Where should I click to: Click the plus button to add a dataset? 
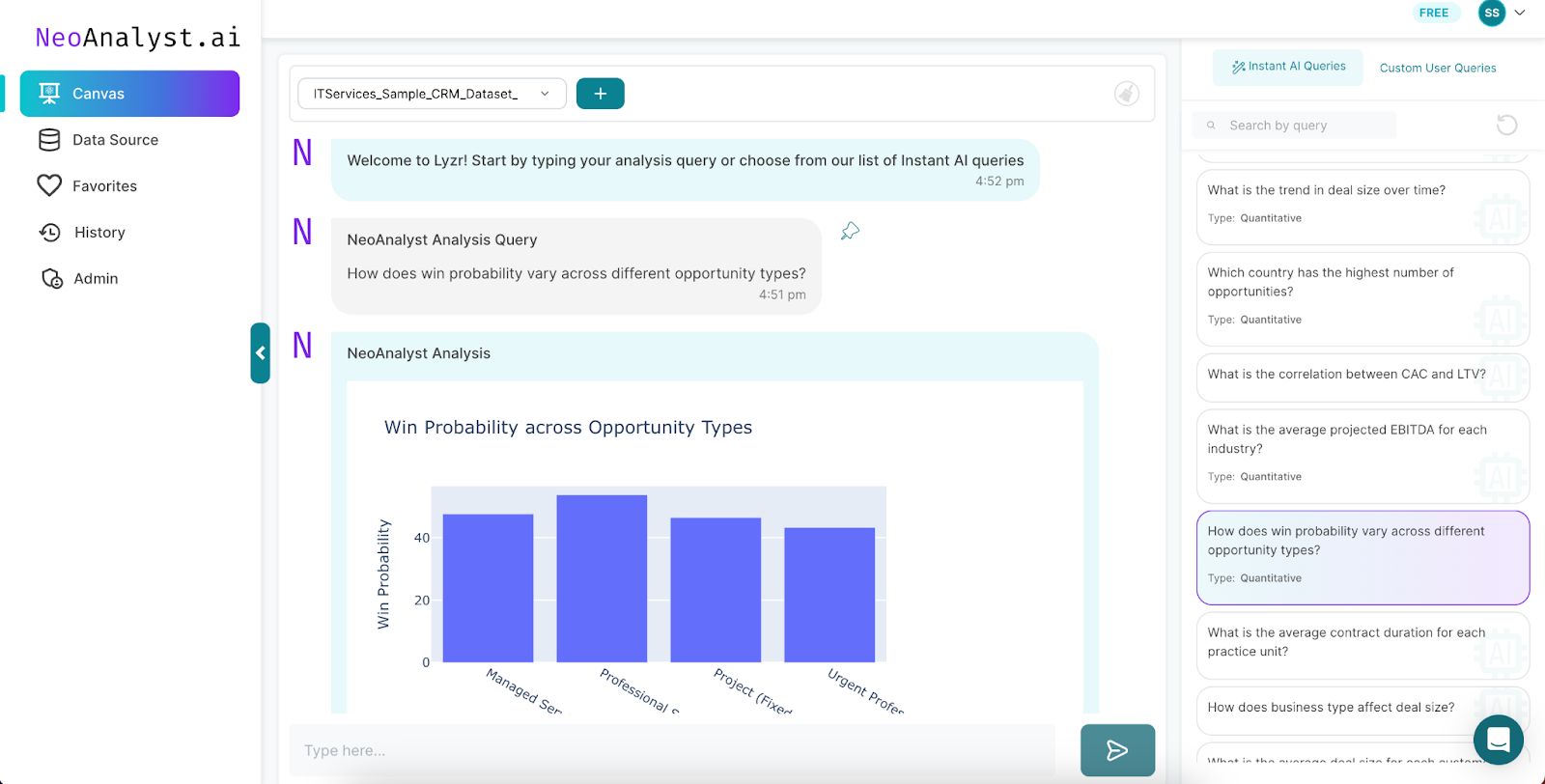click(x=600, y=94)
